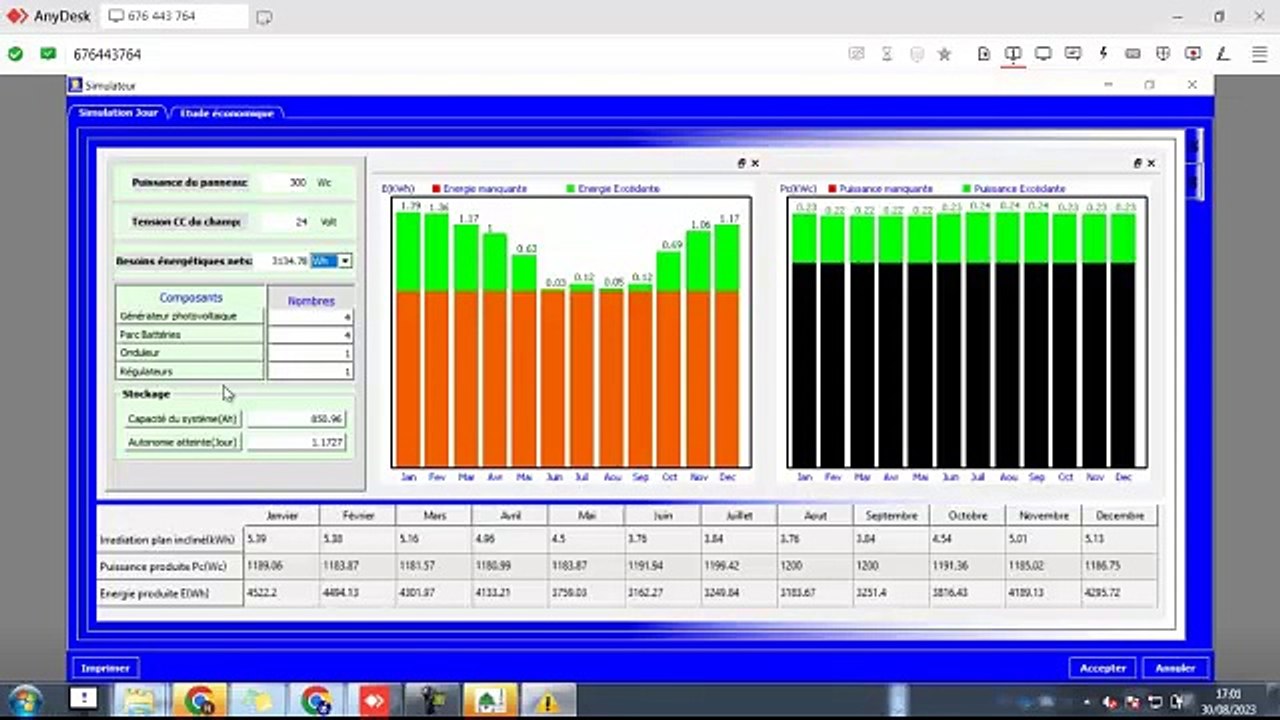
Task: Click the red Energie manquante legend swatch
Action: coord(436,189)
